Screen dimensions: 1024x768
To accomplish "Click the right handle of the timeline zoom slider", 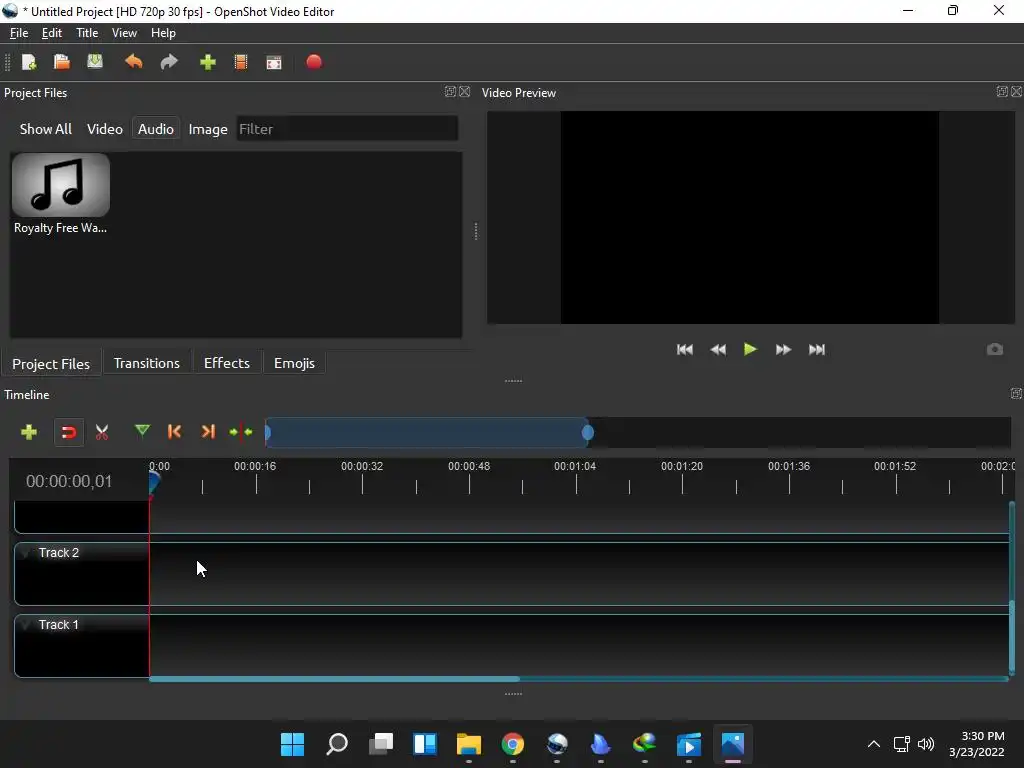I will tap(588, 432).
